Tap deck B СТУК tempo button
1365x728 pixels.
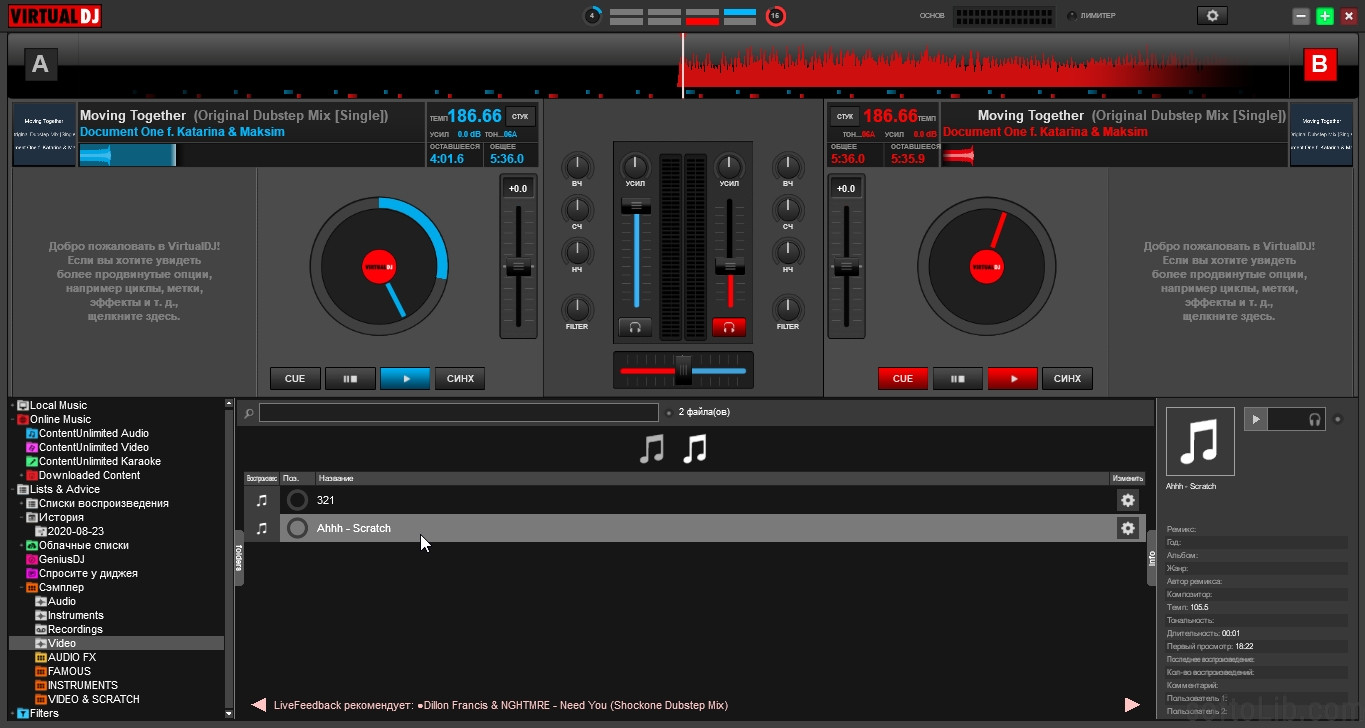pos(845,116)
